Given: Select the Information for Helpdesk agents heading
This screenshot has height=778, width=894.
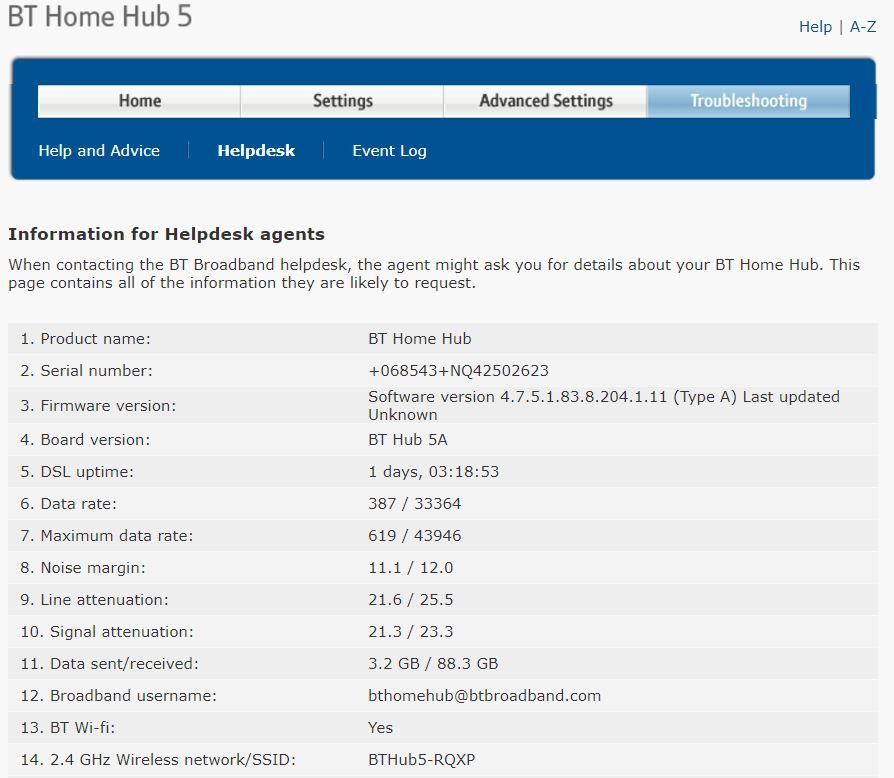Looking at the screenshot, I should pos(166,234).
